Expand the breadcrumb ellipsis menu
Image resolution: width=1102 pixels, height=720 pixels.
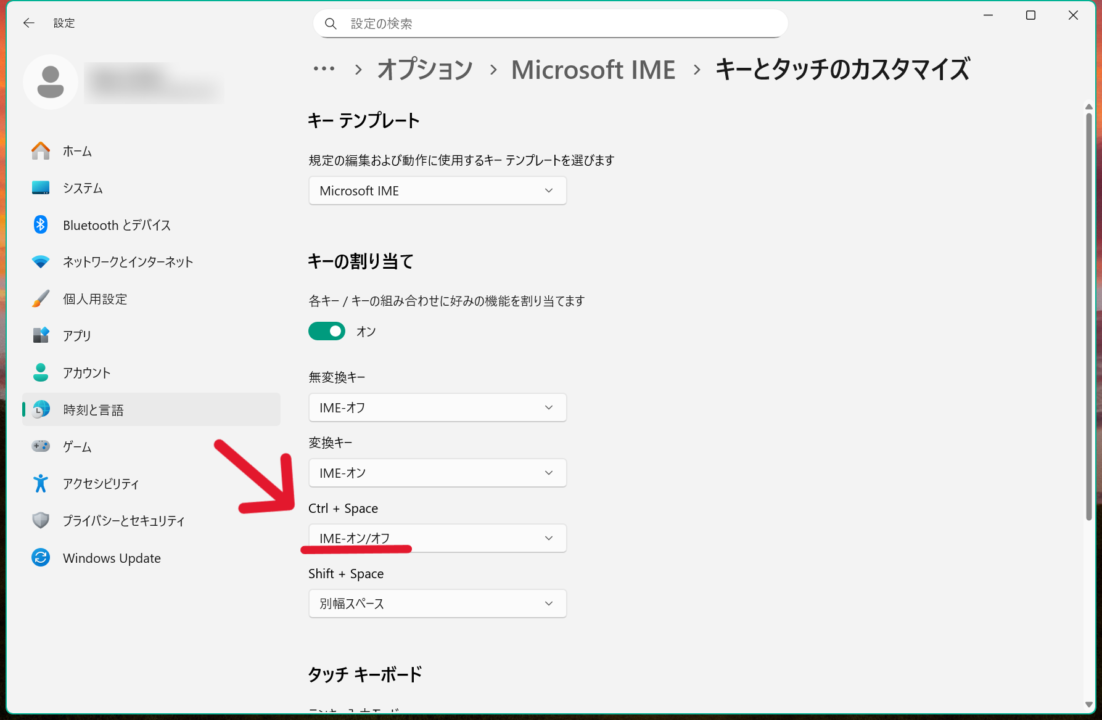point(324,69)
